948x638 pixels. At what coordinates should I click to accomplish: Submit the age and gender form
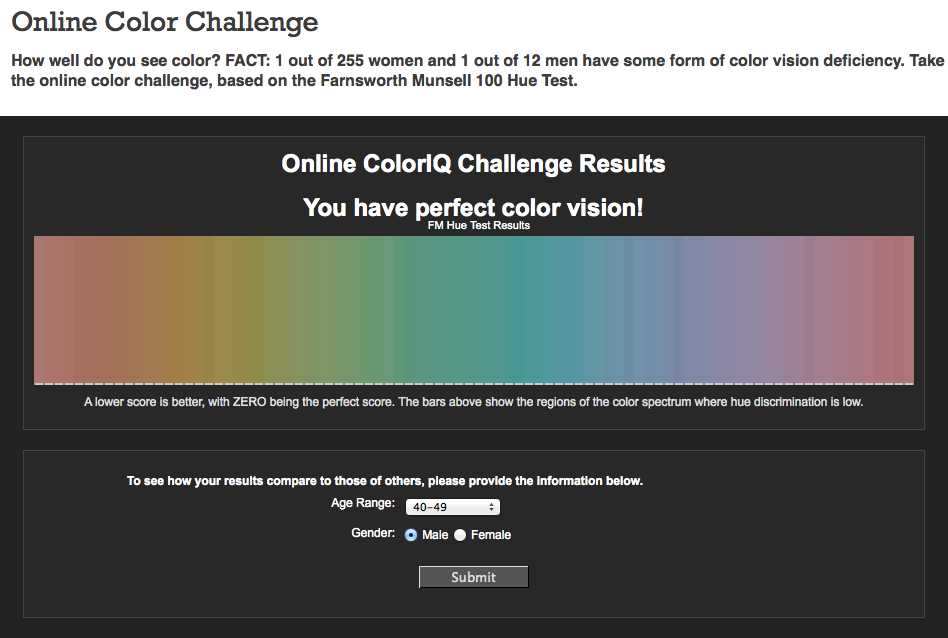(473, 577)
